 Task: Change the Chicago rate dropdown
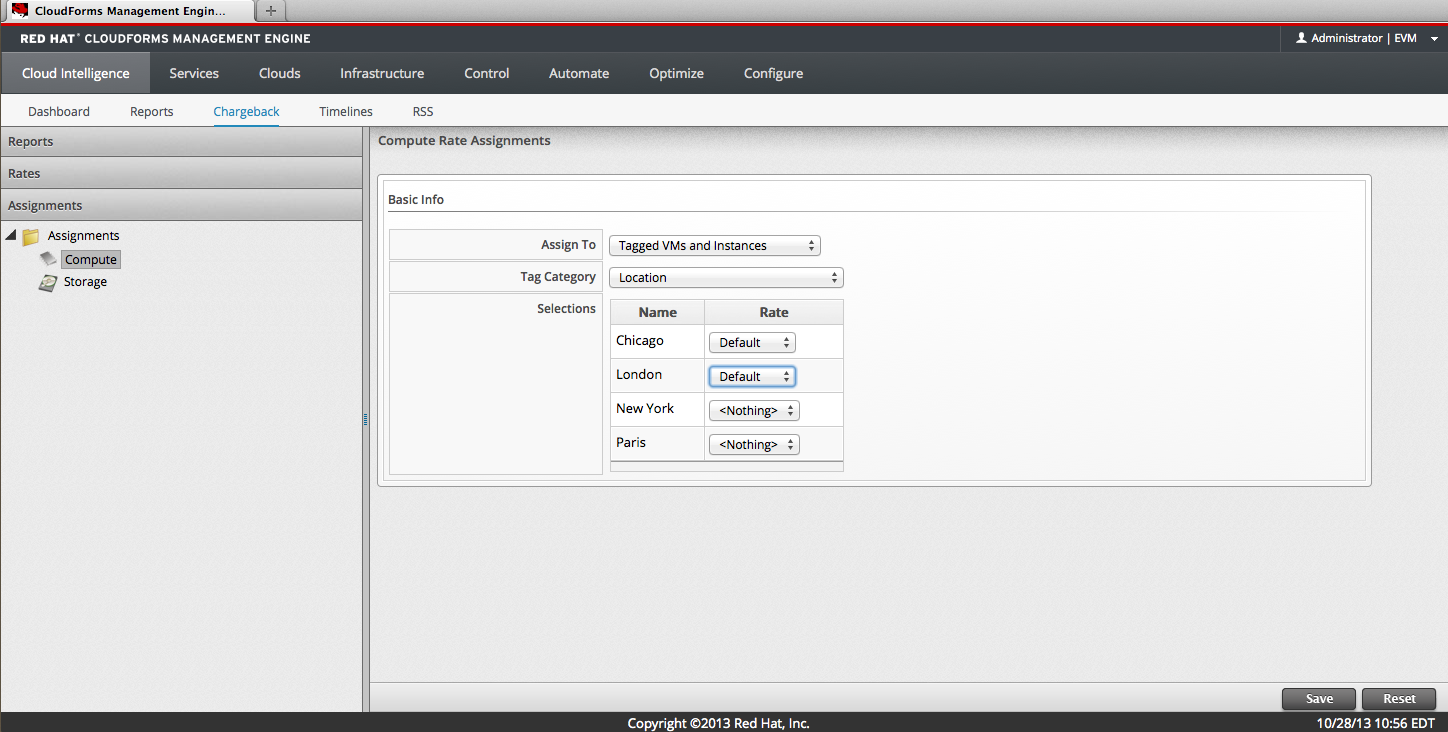pyautogui.click(x=752, y=343)
